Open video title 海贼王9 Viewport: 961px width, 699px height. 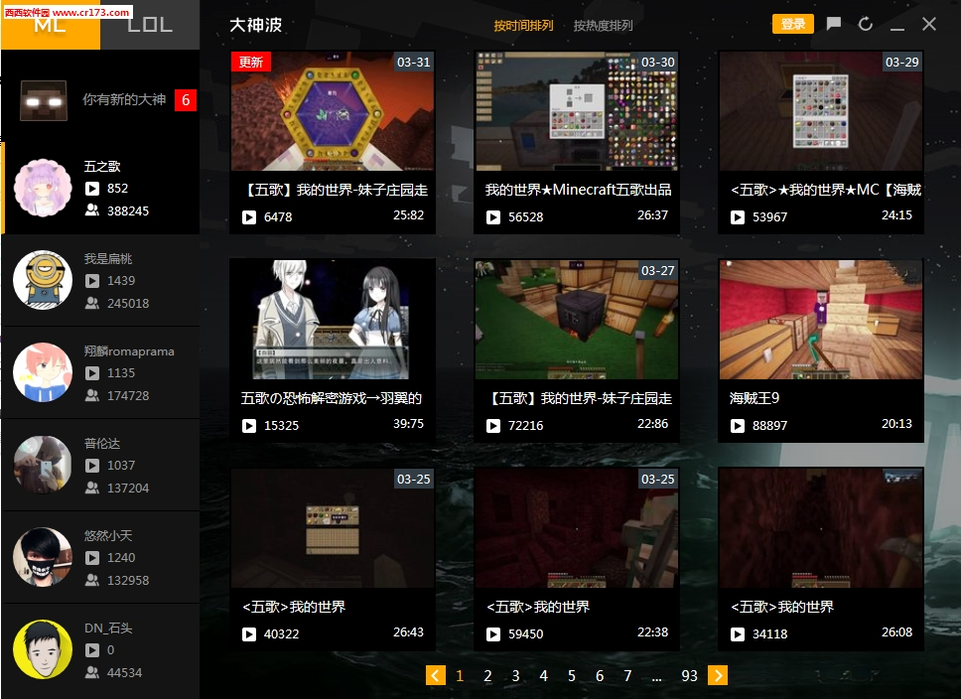(x=754, y=398)
